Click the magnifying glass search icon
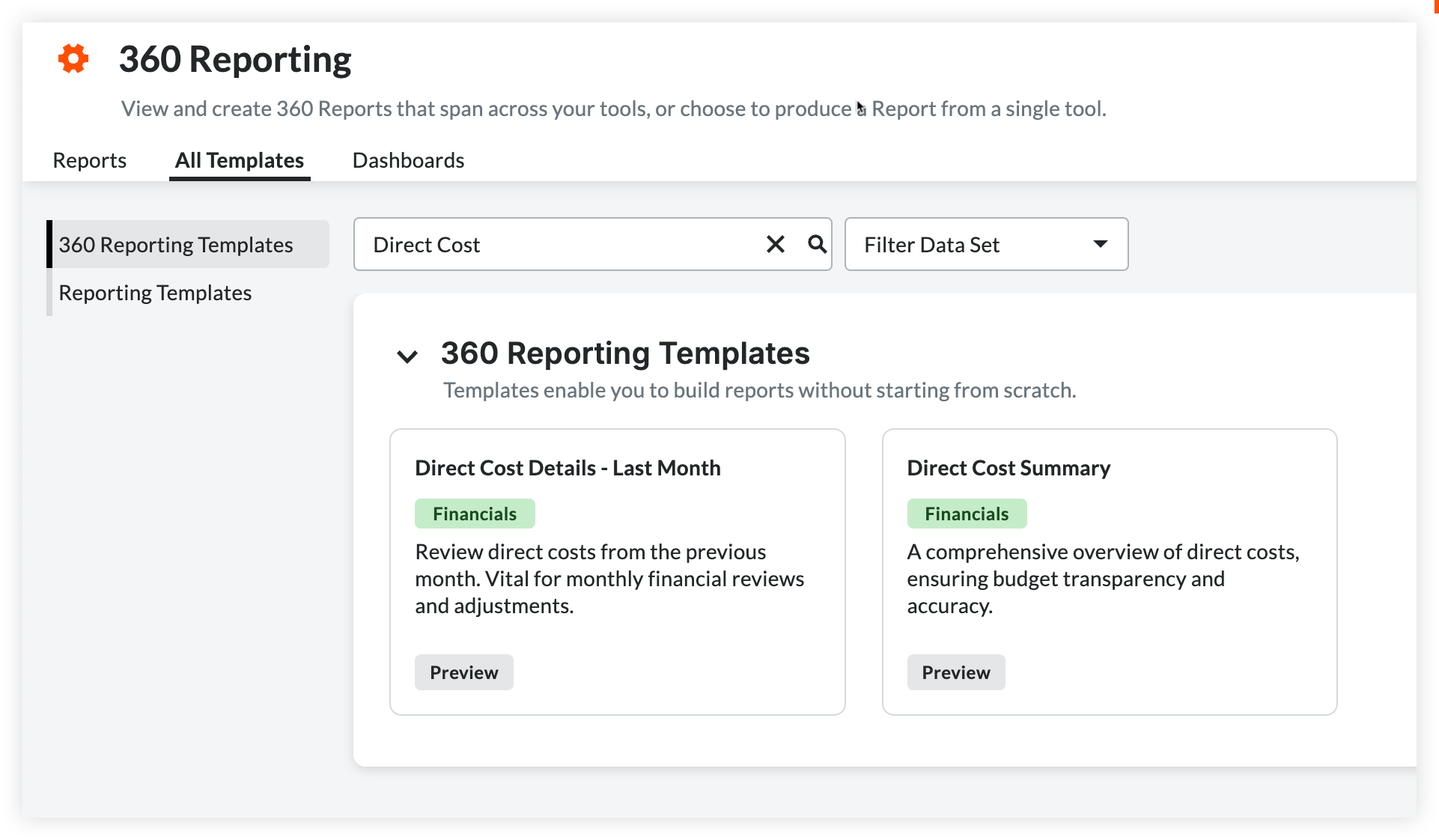This screenshot has width=1439, height=840. (x=817, y=244)
